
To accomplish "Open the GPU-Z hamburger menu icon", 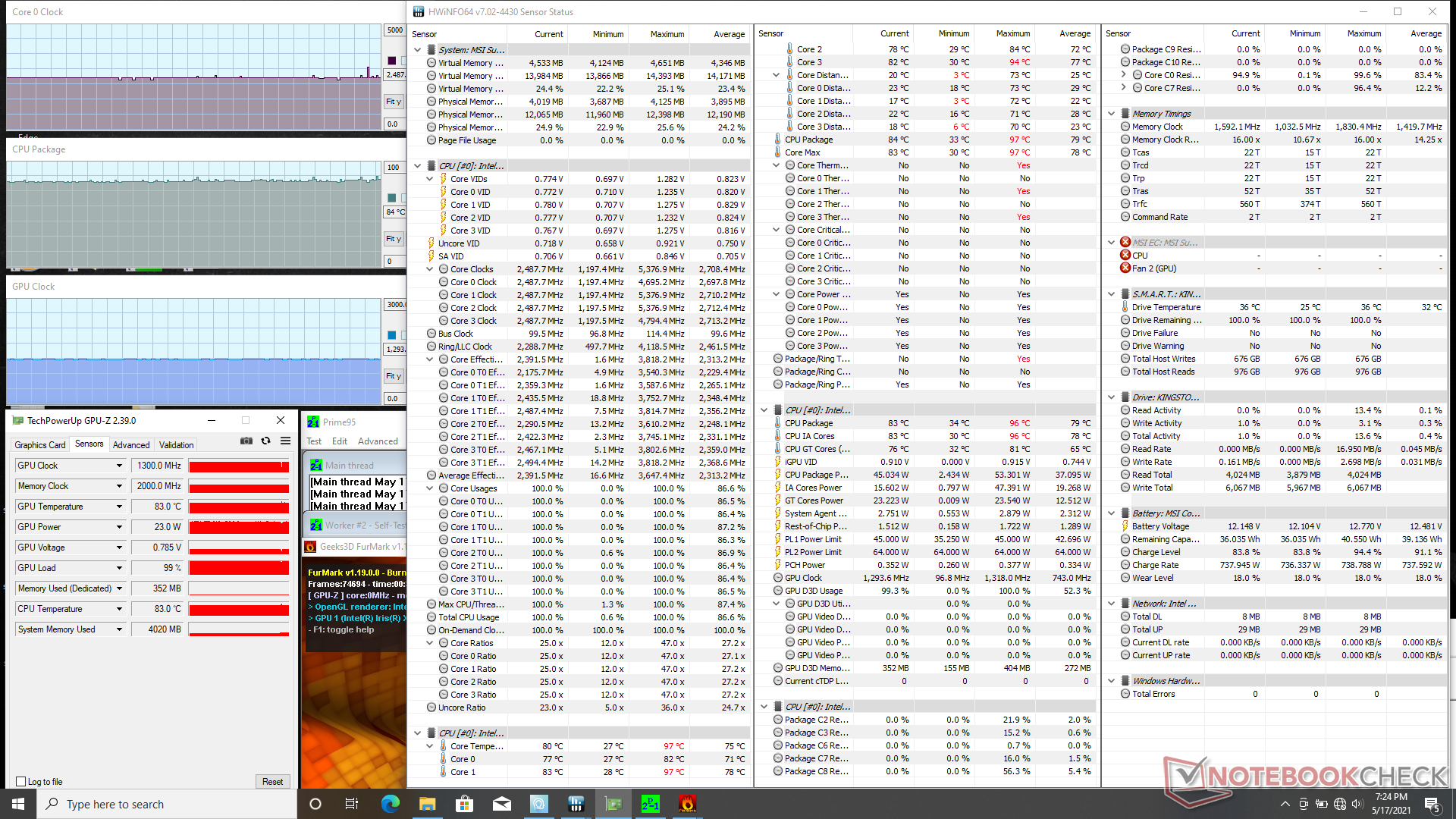I will click(285, 441).
